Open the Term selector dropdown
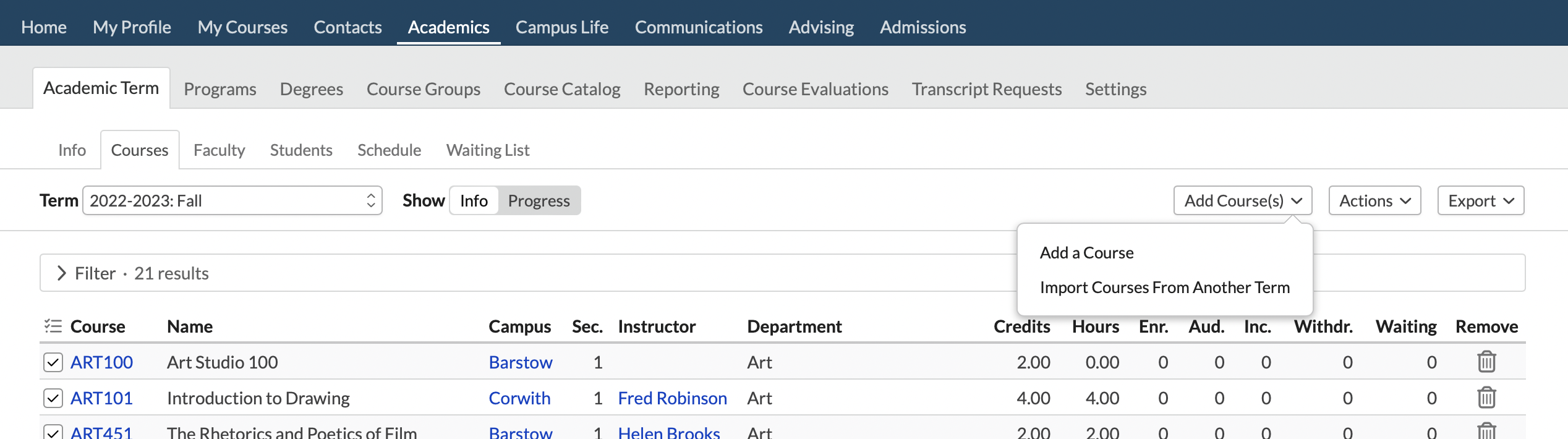1568x439 pixels. click(x=232, y=201)
